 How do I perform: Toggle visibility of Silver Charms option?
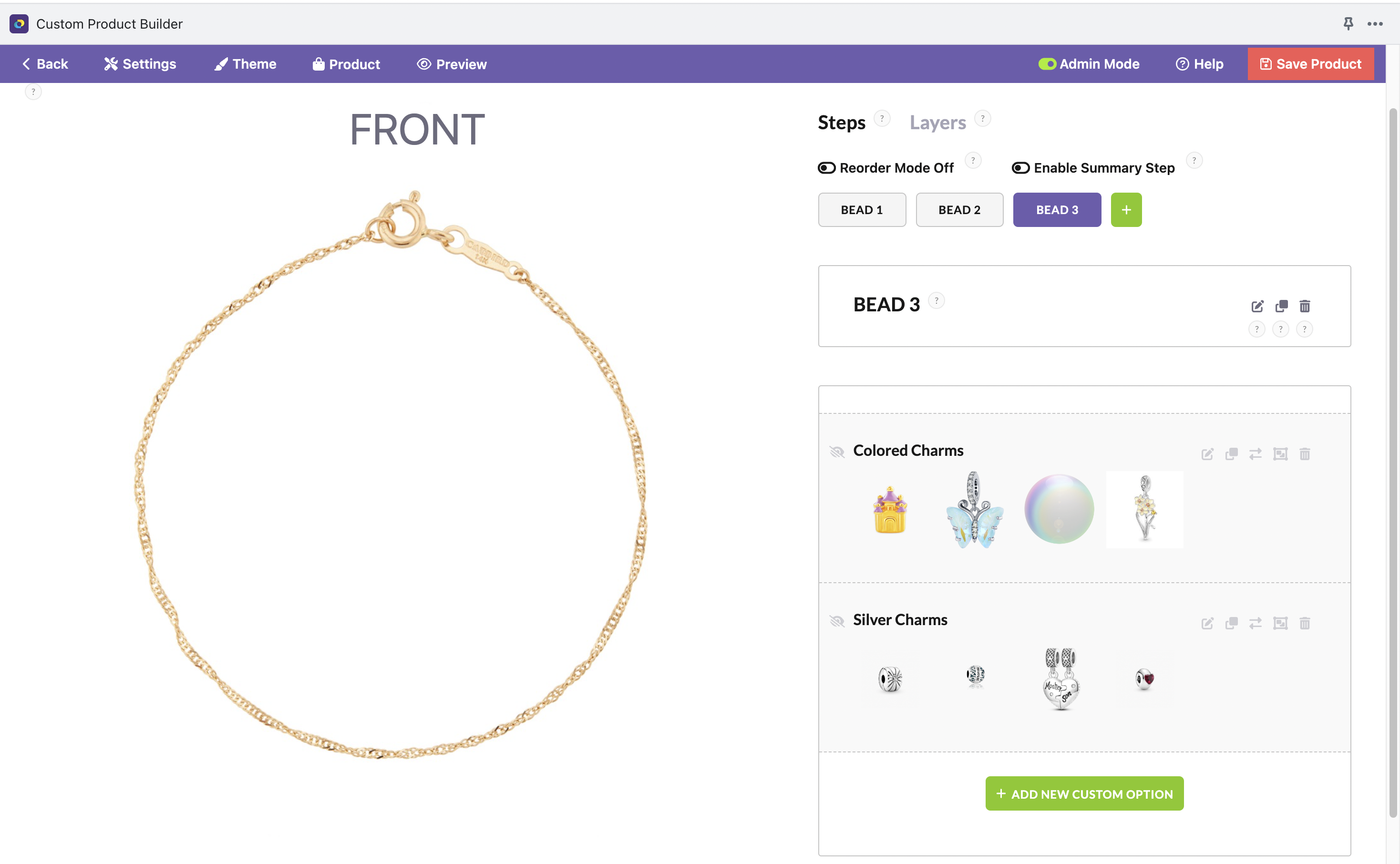tap(837, 621)
